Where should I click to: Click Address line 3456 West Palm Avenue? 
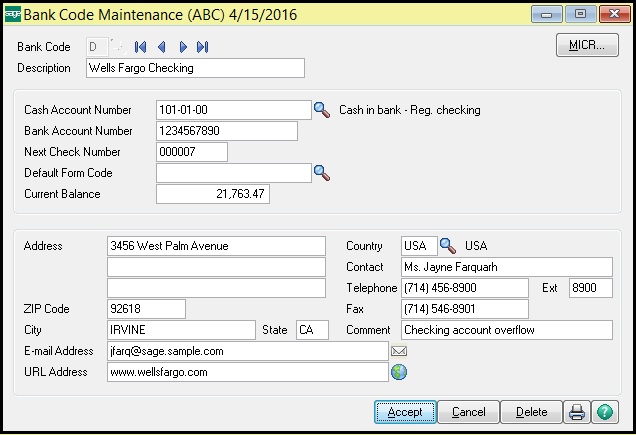pyautogui.click(x=216, y=246)
